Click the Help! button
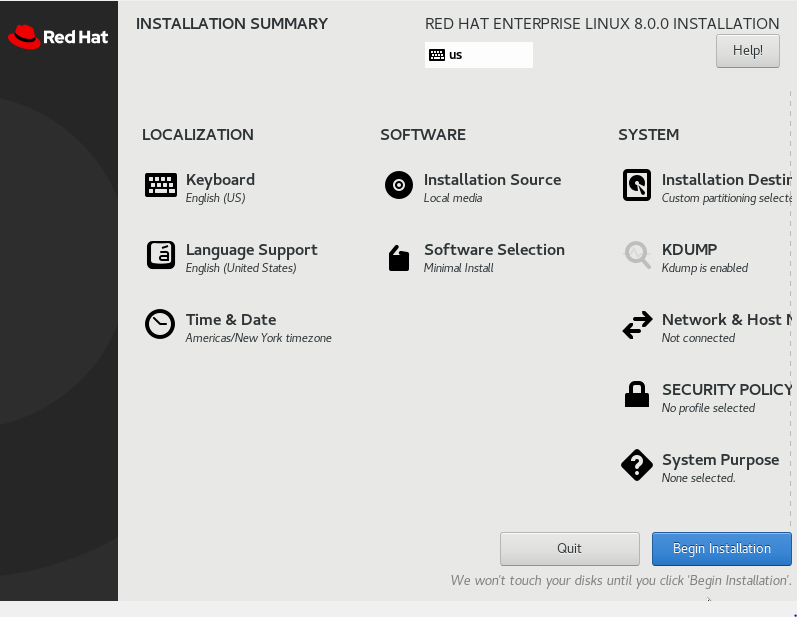The width and height of the screenshot is (797, 617). click(748, 51)
